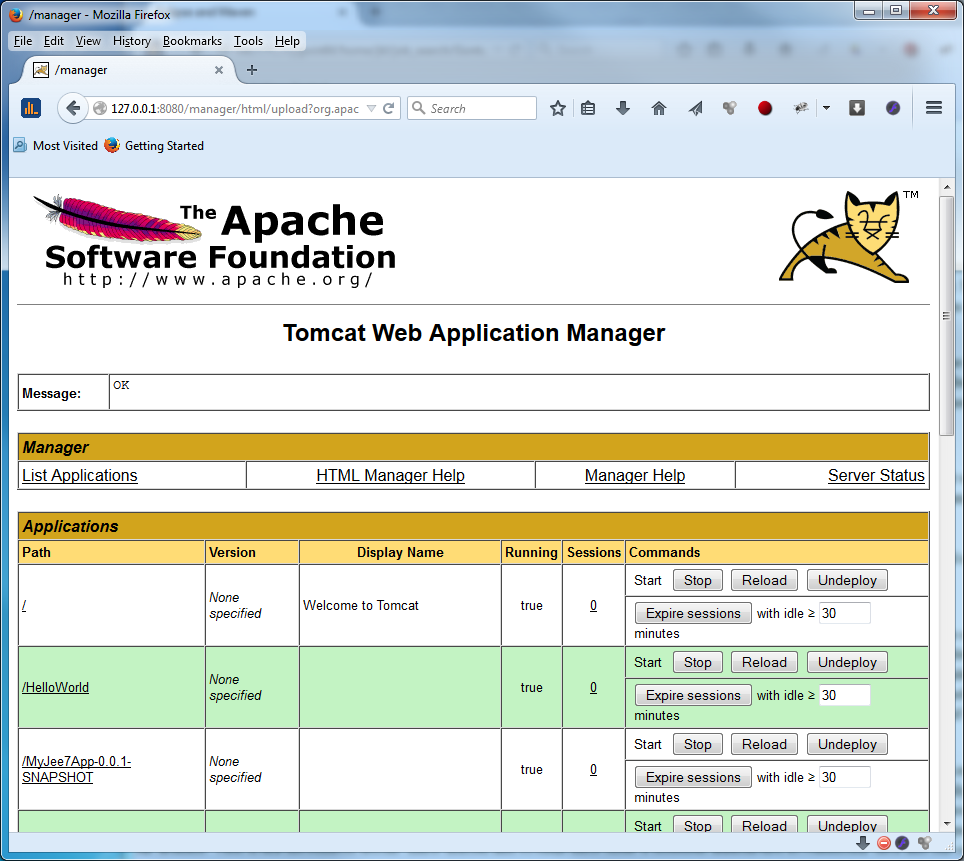This screenshot has height=861, width=964.
Task: Open a new tab with plus button
Action: [252, 70]
